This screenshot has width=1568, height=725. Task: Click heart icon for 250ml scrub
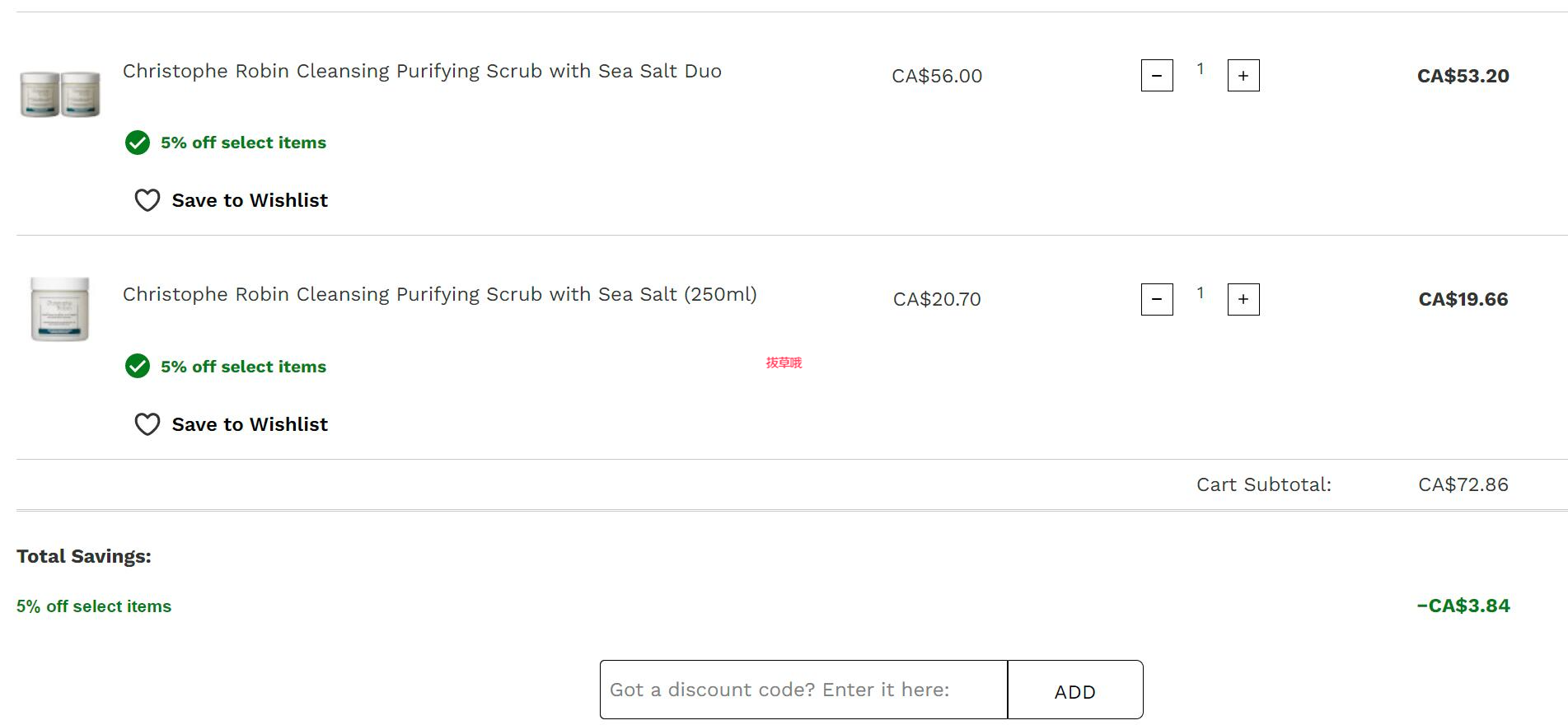pos(147,424)
